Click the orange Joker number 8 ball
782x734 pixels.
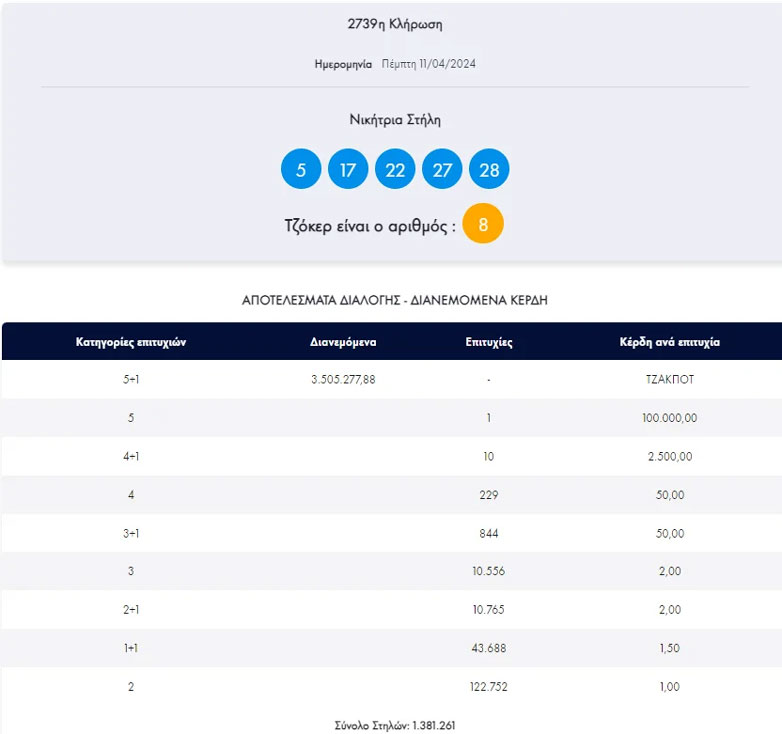483,225
